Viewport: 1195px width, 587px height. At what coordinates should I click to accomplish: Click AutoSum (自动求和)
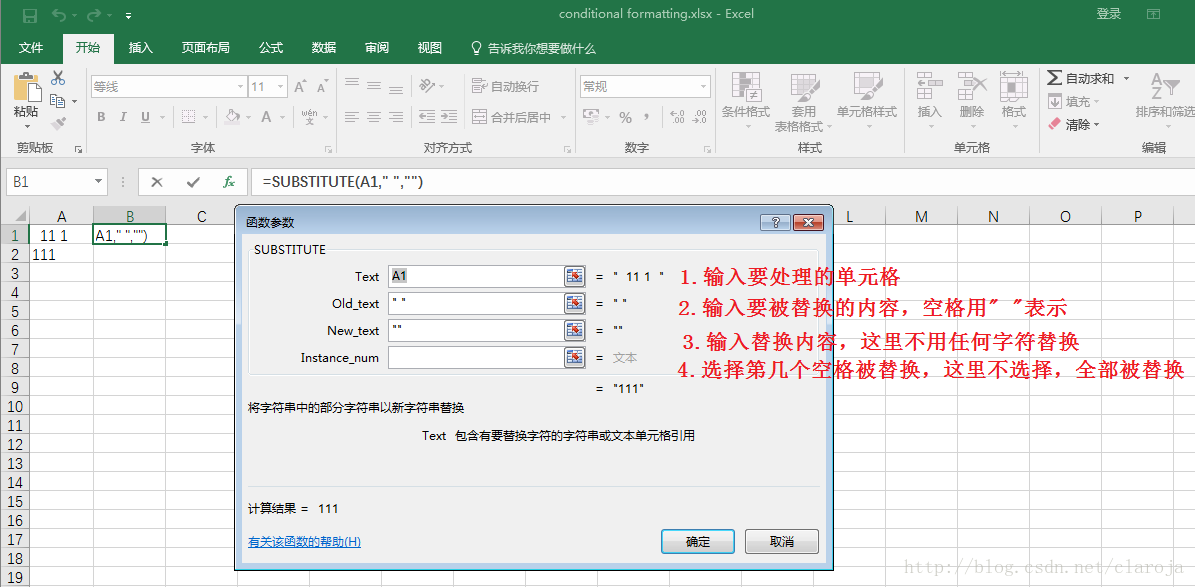[x=1081, y=79]
